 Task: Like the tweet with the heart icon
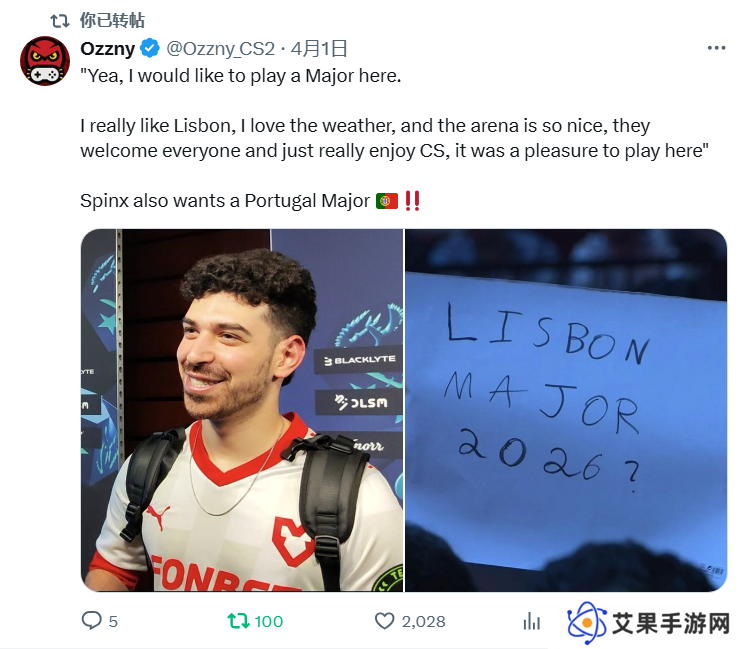coord(384,621)
